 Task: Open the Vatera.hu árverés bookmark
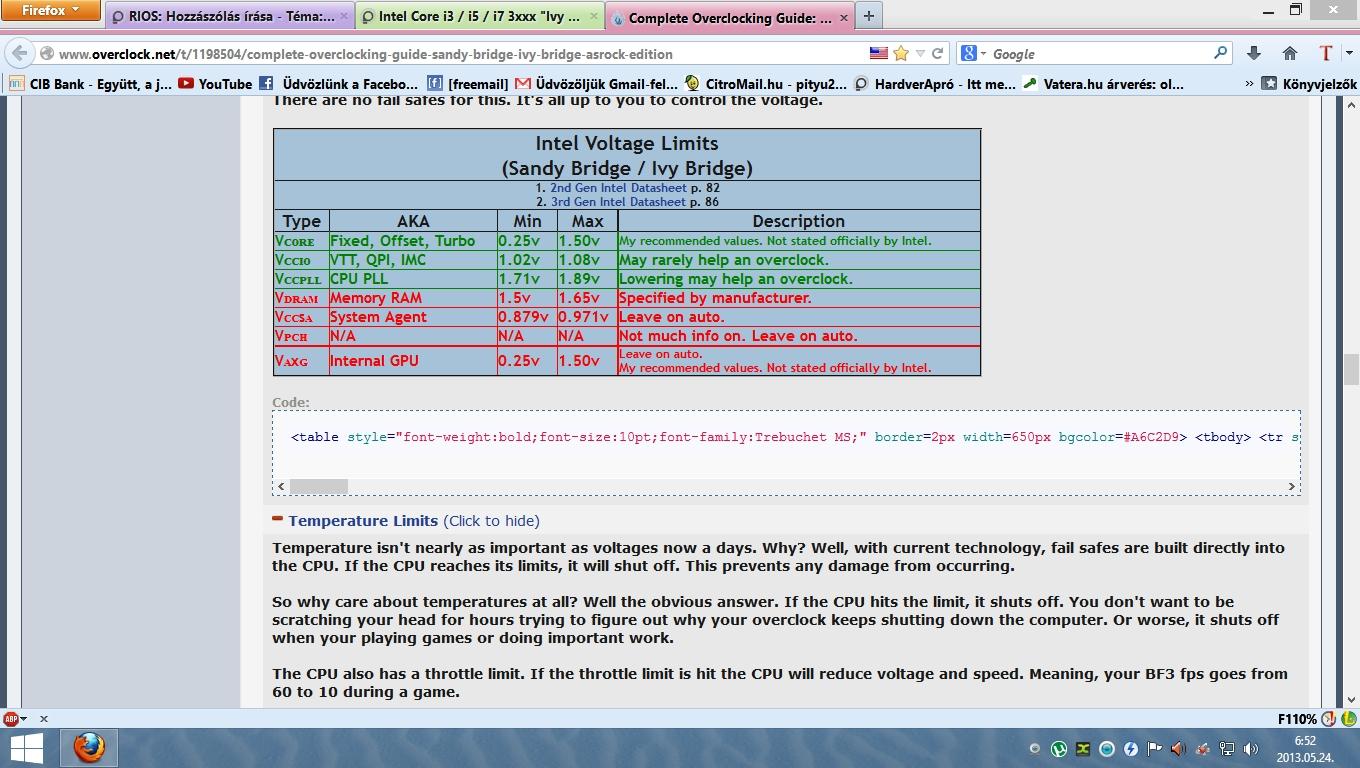coord(1103,84)
